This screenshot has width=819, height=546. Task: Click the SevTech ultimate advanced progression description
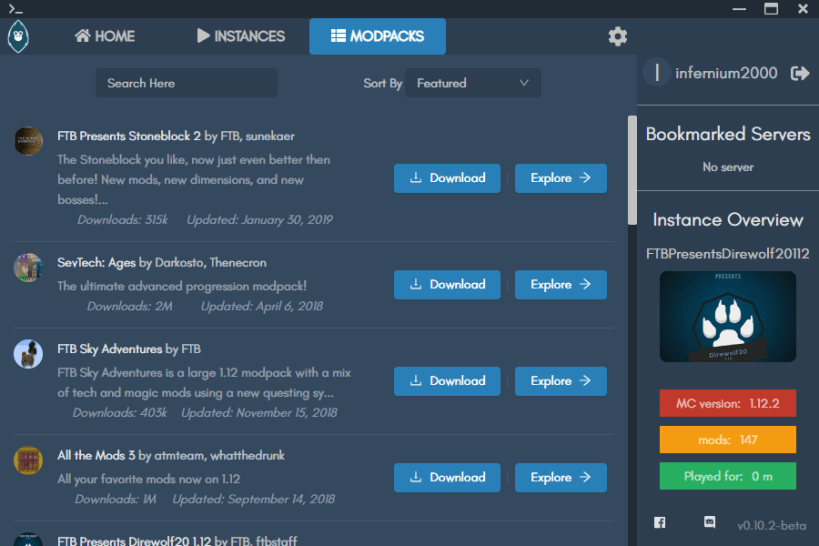click(182, 286)
